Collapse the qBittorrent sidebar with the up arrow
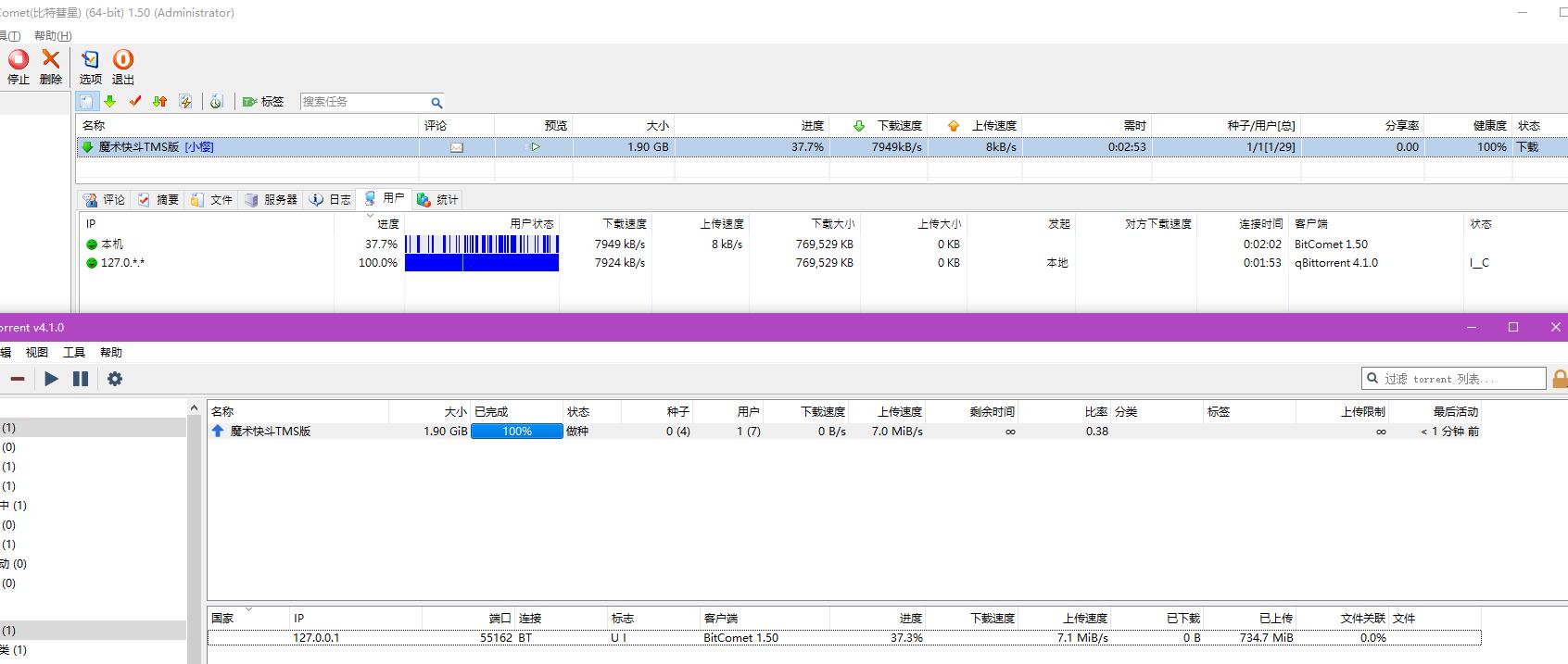Image resolution: width=1568 pixels, height=664 pixels. pyautogui.click(x=194, y=408)
